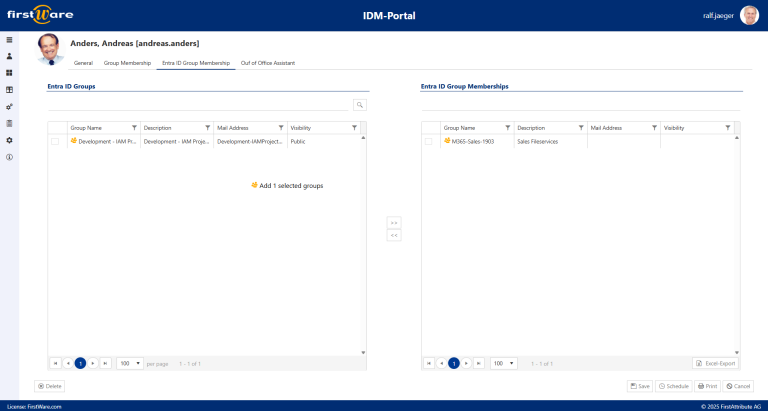
Task: Sort by Group Name header in Entra ID Groups
Action: point(86,128)
